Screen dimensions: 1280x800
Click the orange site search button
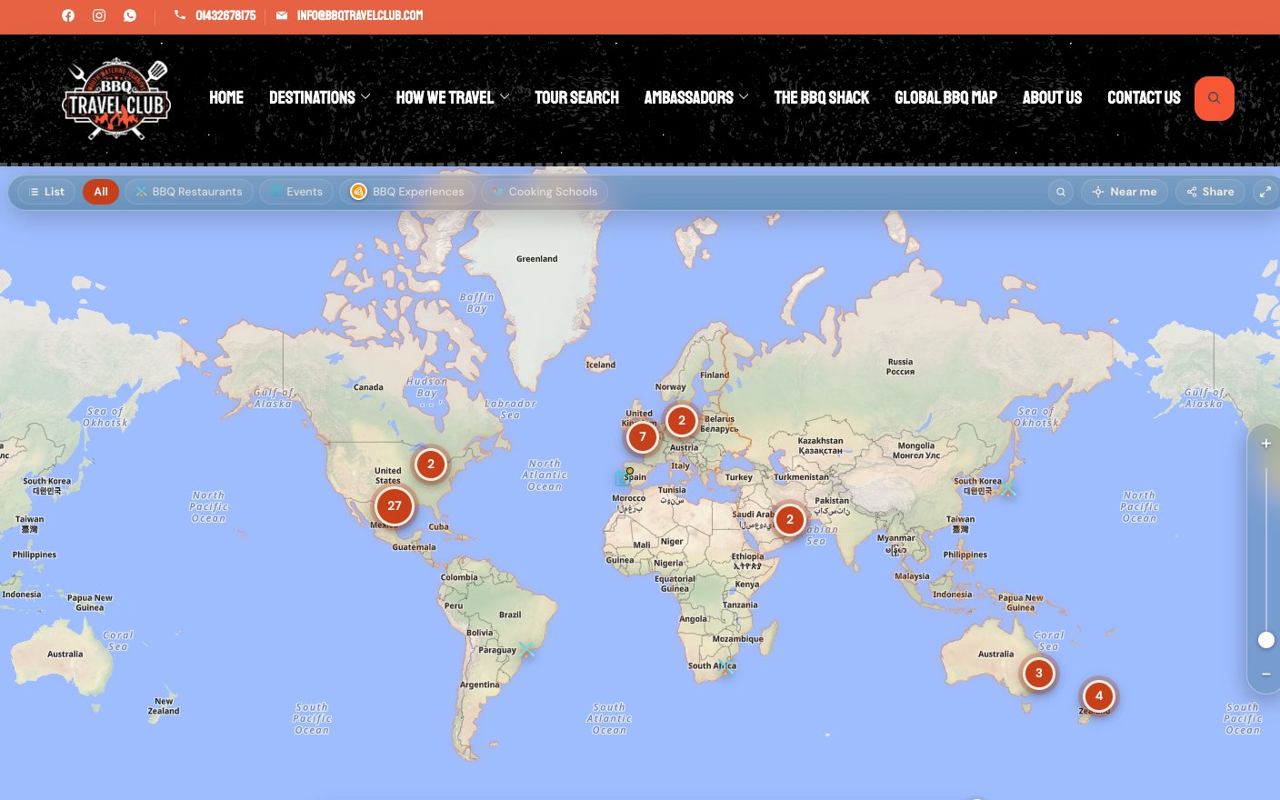pyautogui.click(x=1214, y=98)
